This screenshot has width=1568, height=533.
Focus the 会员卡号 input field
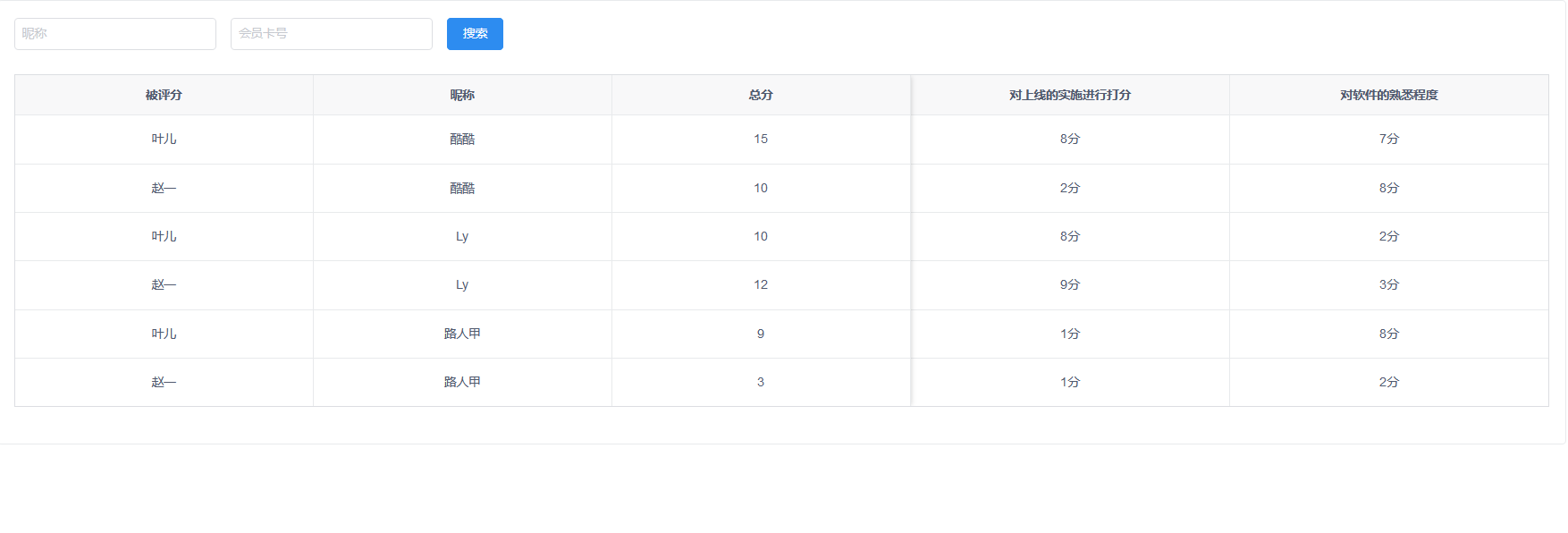point(332,34)
